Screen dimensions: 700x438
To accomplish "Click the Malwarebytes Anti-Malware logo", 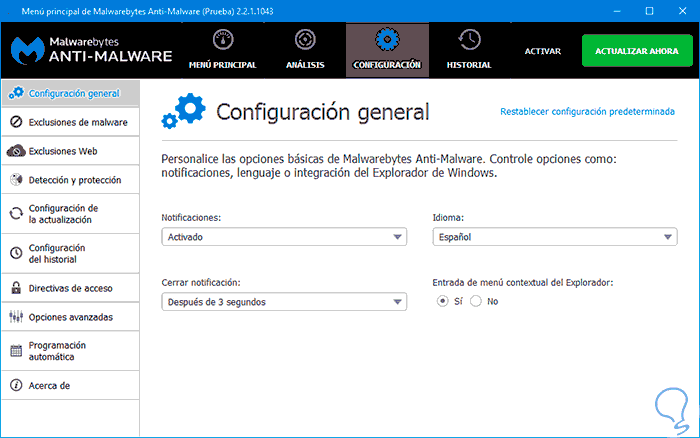I will 91,50.
